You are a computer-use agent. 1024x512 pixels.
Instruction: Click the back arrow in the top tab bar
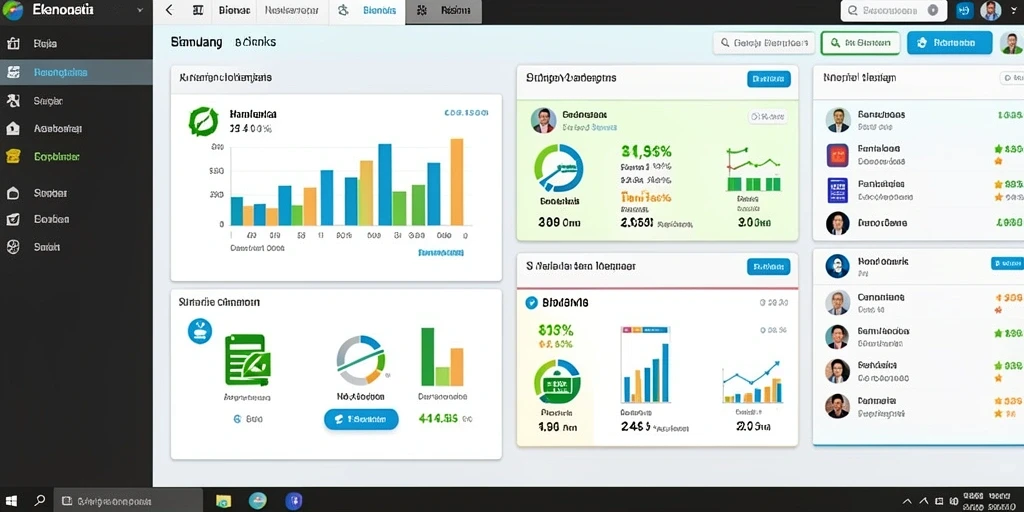pos(169,10)
